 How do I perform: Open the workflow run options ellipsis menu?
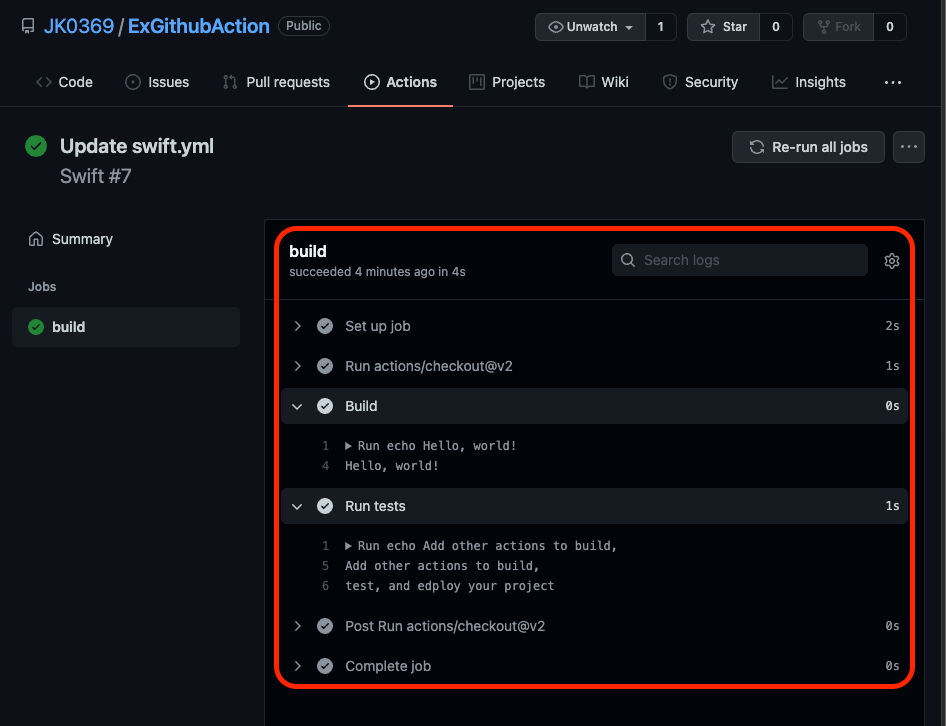(909, 147)
